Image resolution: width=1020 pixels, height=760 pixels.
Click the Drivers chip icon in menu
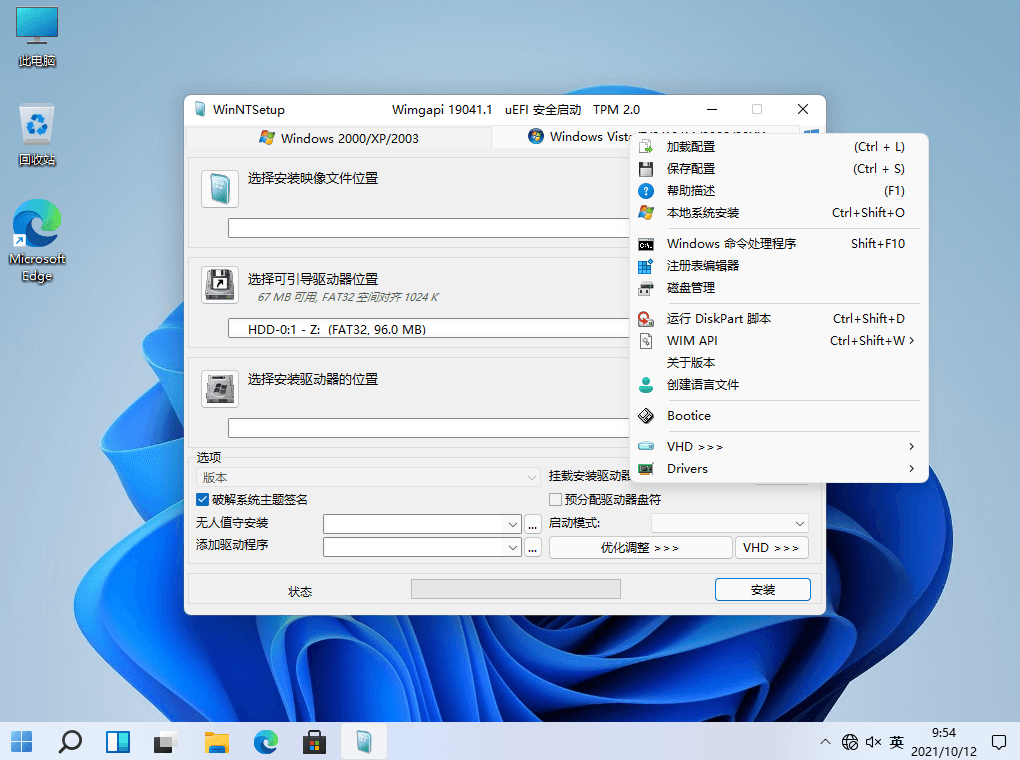tap(646, 468)
